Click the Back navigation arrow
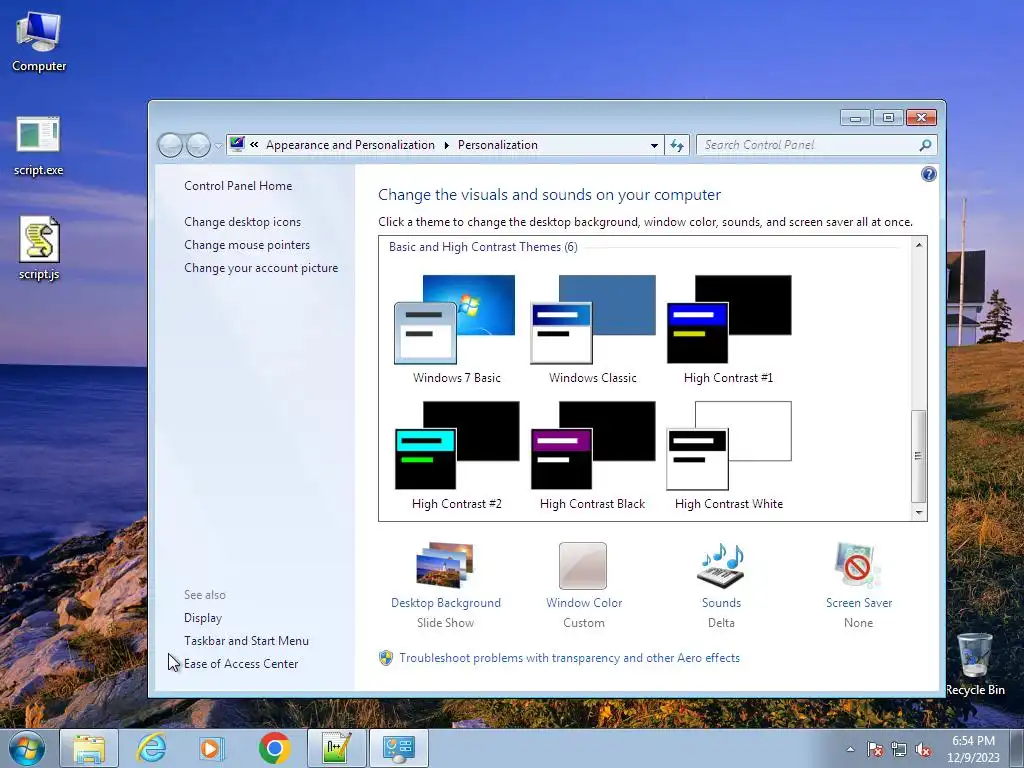Screen dimensions: 1024x768 [x=170, y=145]
